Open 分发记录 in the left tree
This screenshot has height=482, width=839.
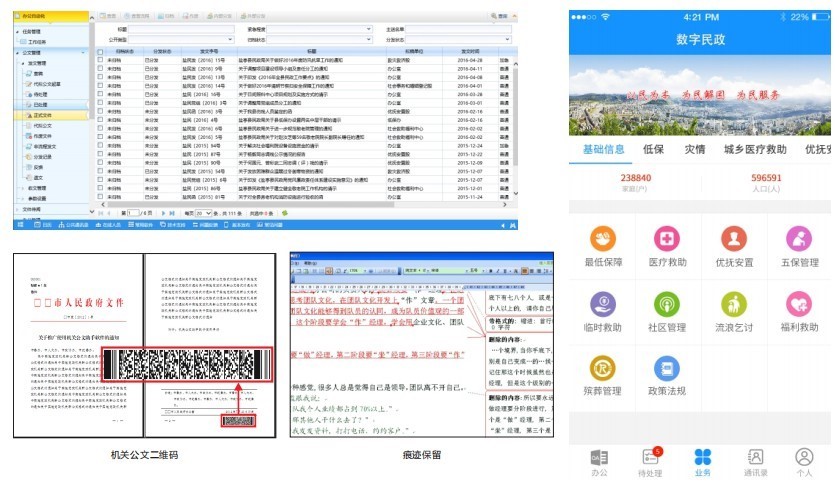(39, 157)
